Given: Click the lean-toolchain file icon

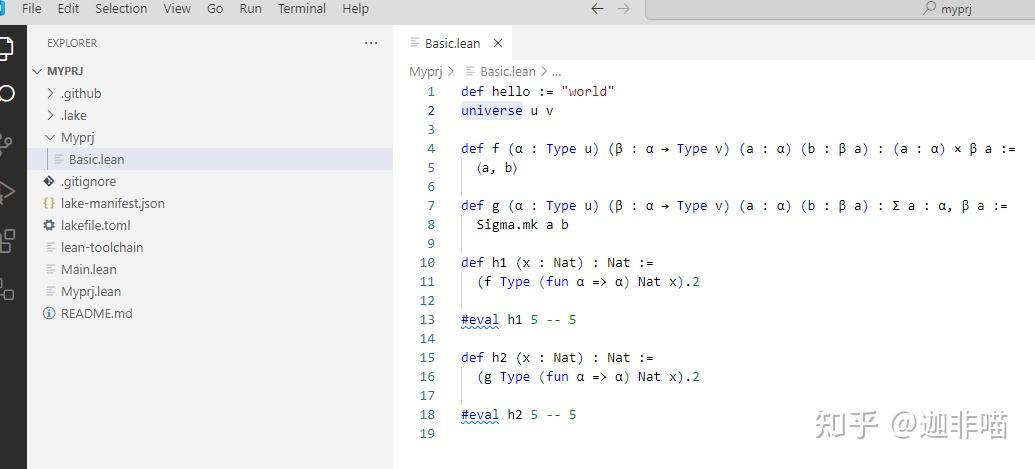Looking at the screenshot, I should pyautogui.click(x=51, y=247).
